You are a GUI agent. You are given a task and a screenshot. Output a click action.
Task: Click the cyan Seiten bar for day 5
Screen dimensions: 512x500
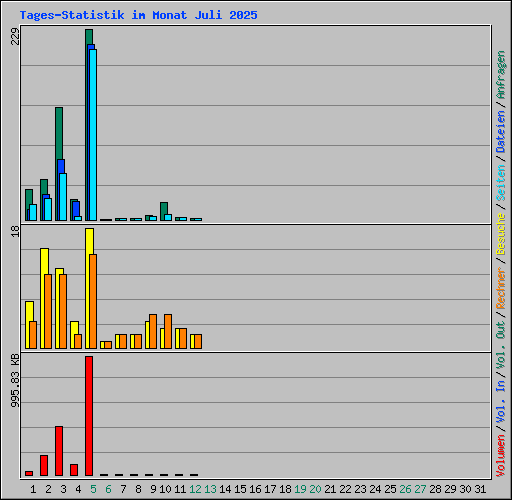(x=93, y=135)
